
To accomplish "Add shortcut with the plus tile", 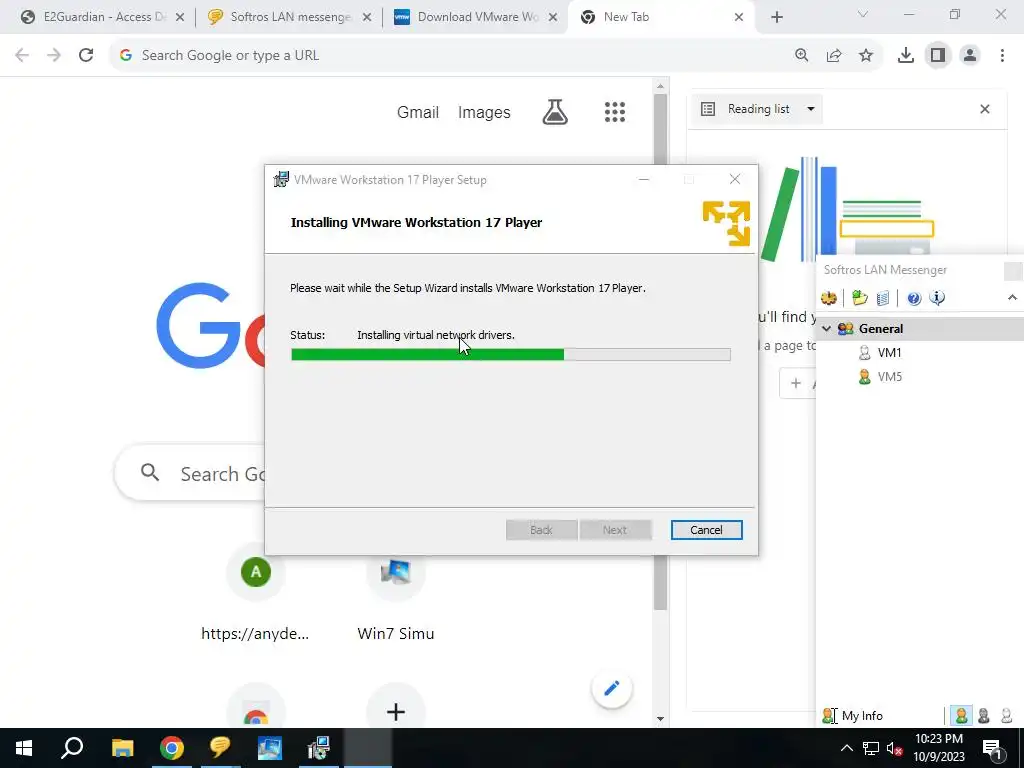I will pos(396,711).
